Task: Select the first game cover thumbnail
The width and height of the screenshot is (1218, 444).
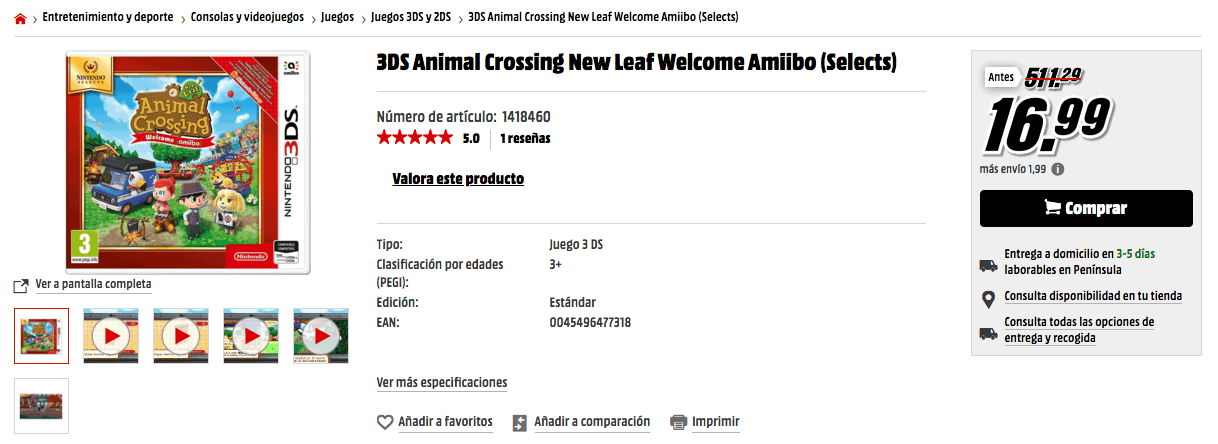Action: (x=42, y=336)
